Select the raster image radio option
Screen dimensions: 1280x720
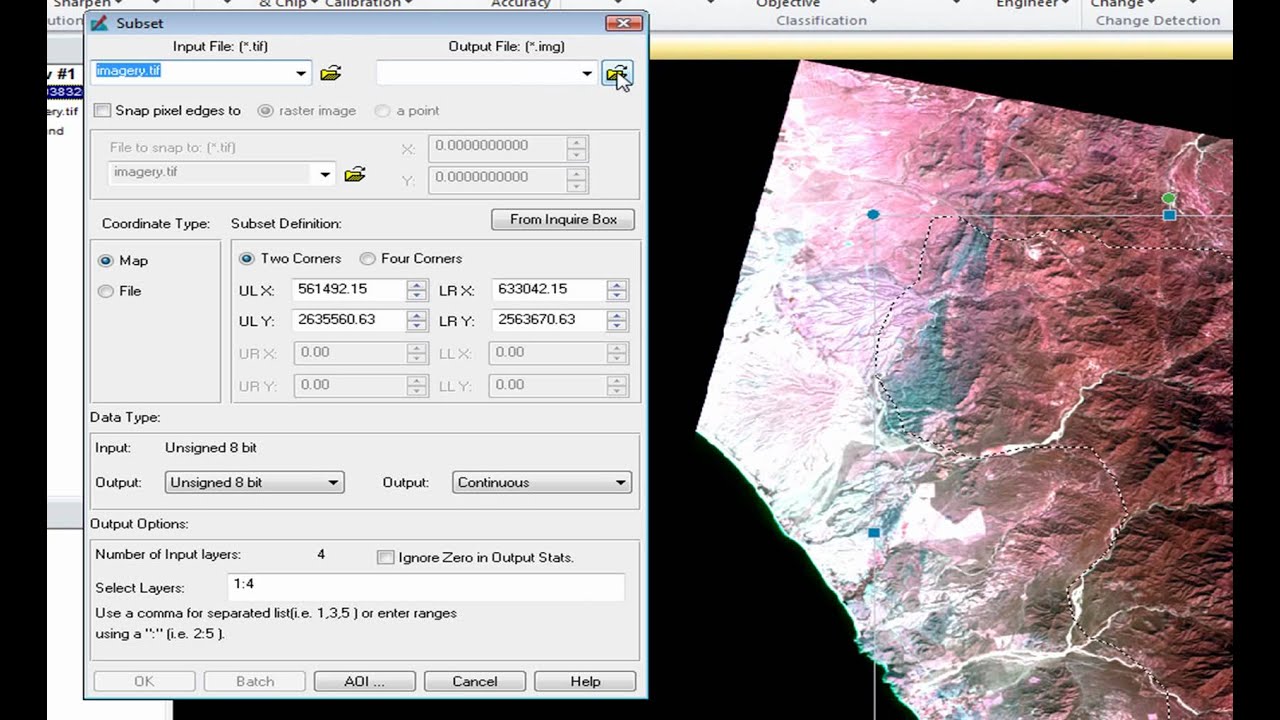click(x=265, y=111)
